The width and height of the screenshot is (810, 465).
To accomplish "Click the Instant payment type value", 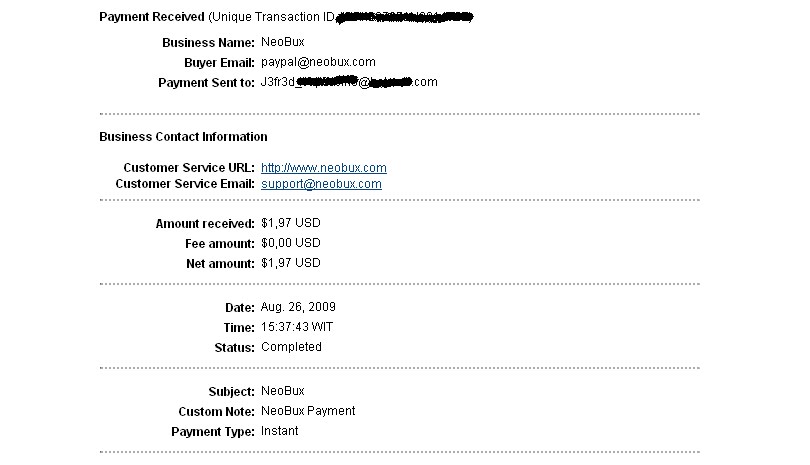I will (x=279, y=431).
